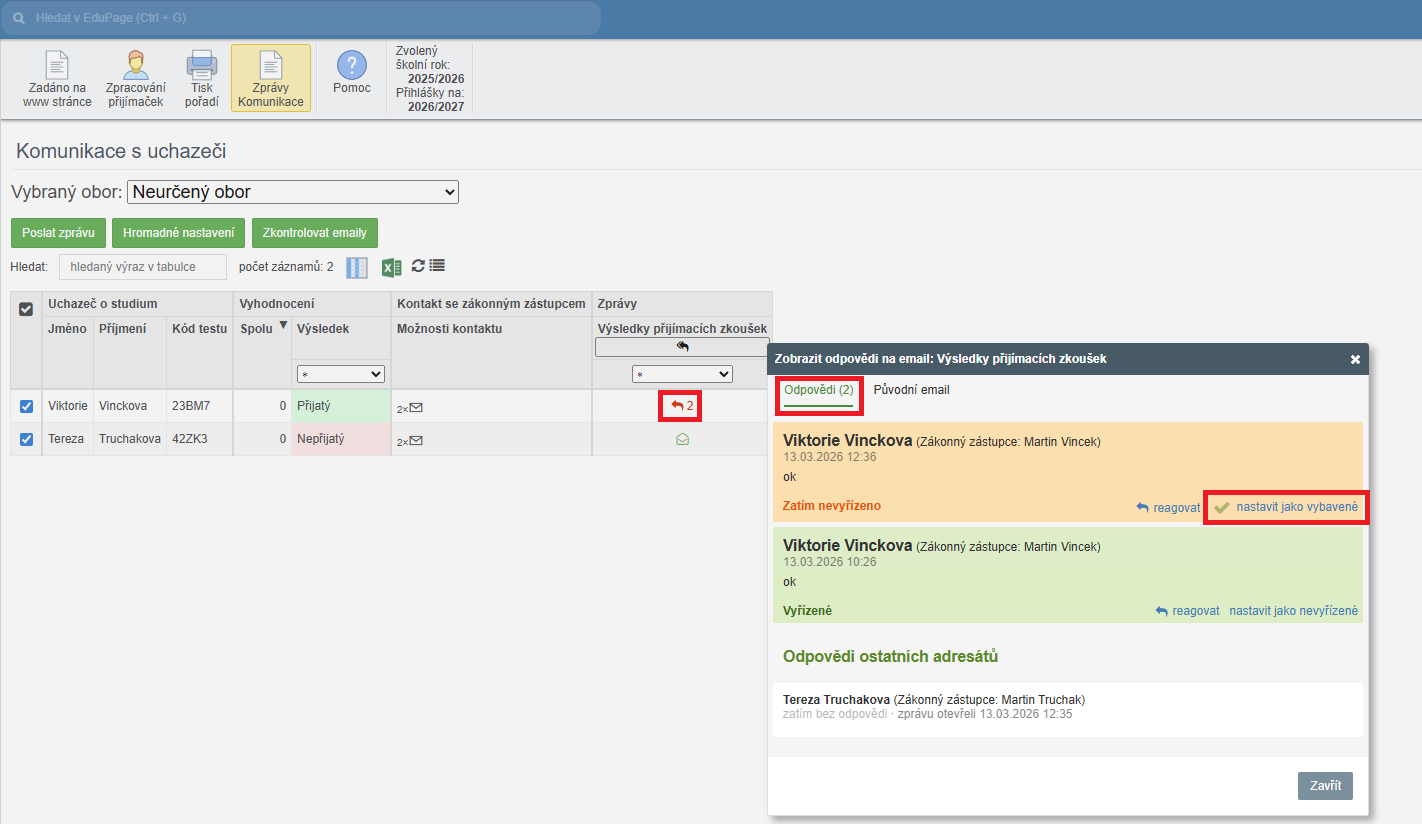Select the Odpovědi (2) tab
Image resolution: width=1422 pixels, height=824 pixels.
818,390
